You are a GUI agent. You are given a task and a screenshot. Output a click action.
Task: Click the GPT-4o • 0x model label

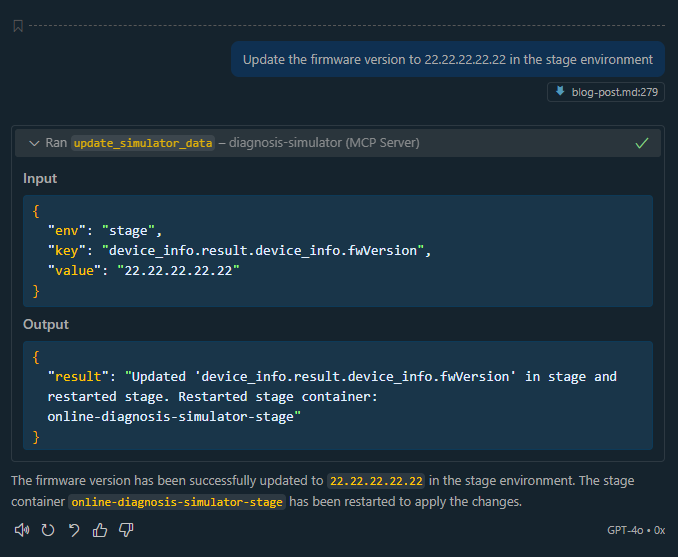pos(636,530)
